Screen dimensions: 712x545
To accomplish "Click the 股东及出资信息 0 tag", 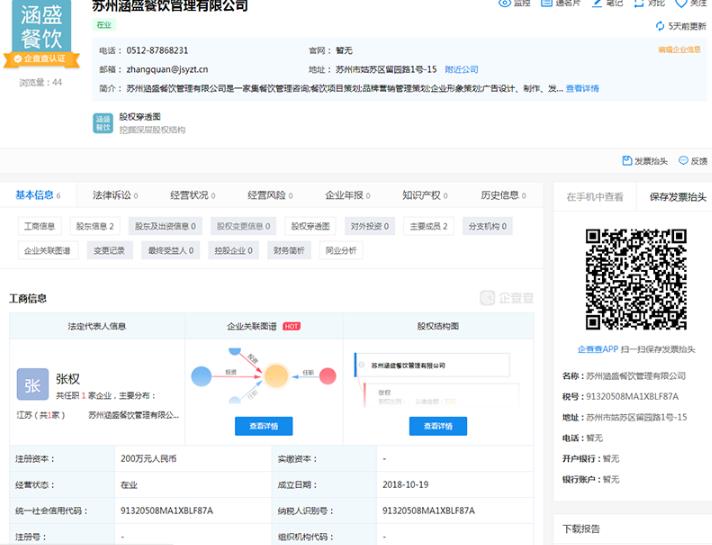I will pos(165,226).
